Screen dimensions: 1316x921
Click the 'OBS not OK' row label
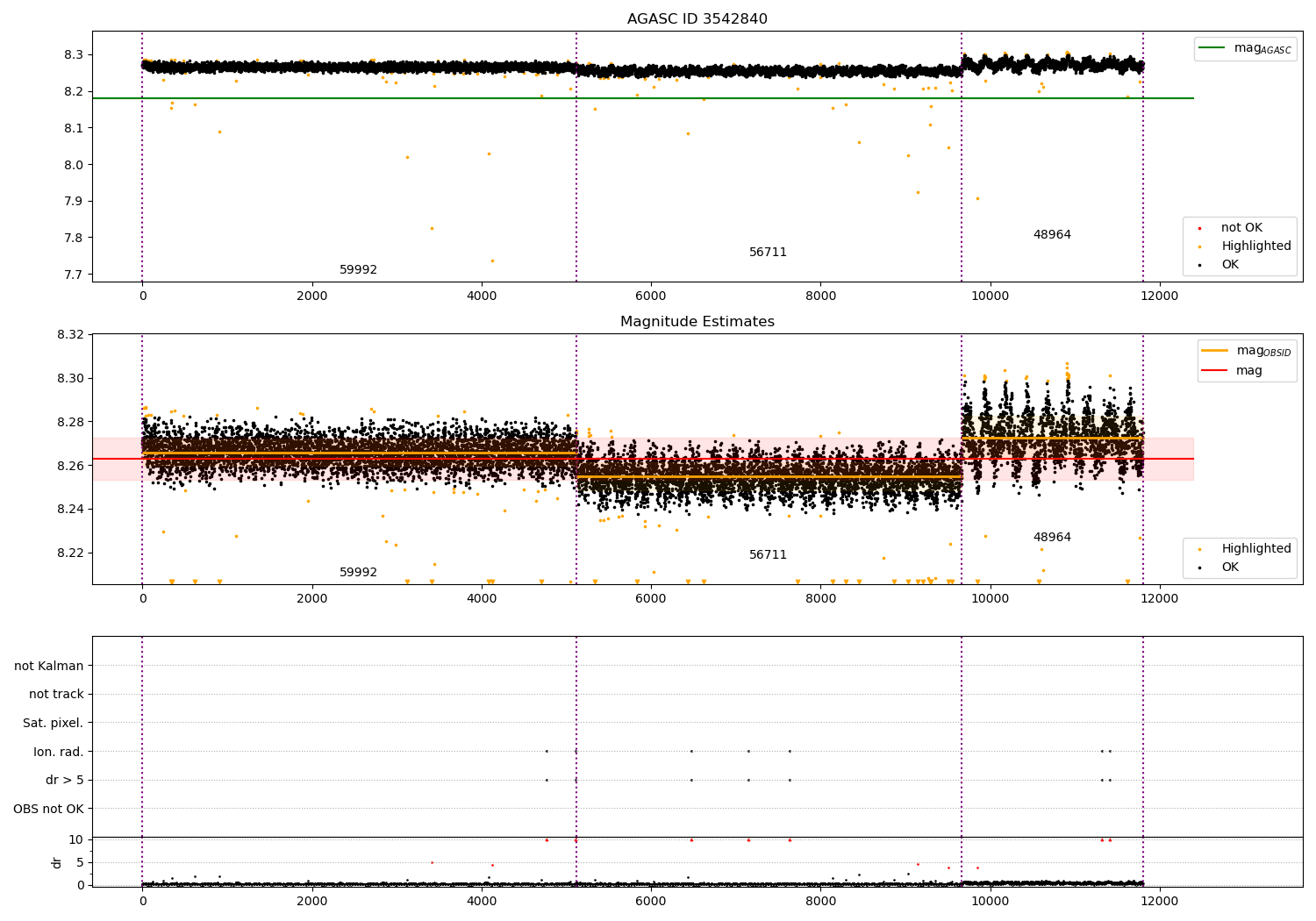[x=48, y=809]
